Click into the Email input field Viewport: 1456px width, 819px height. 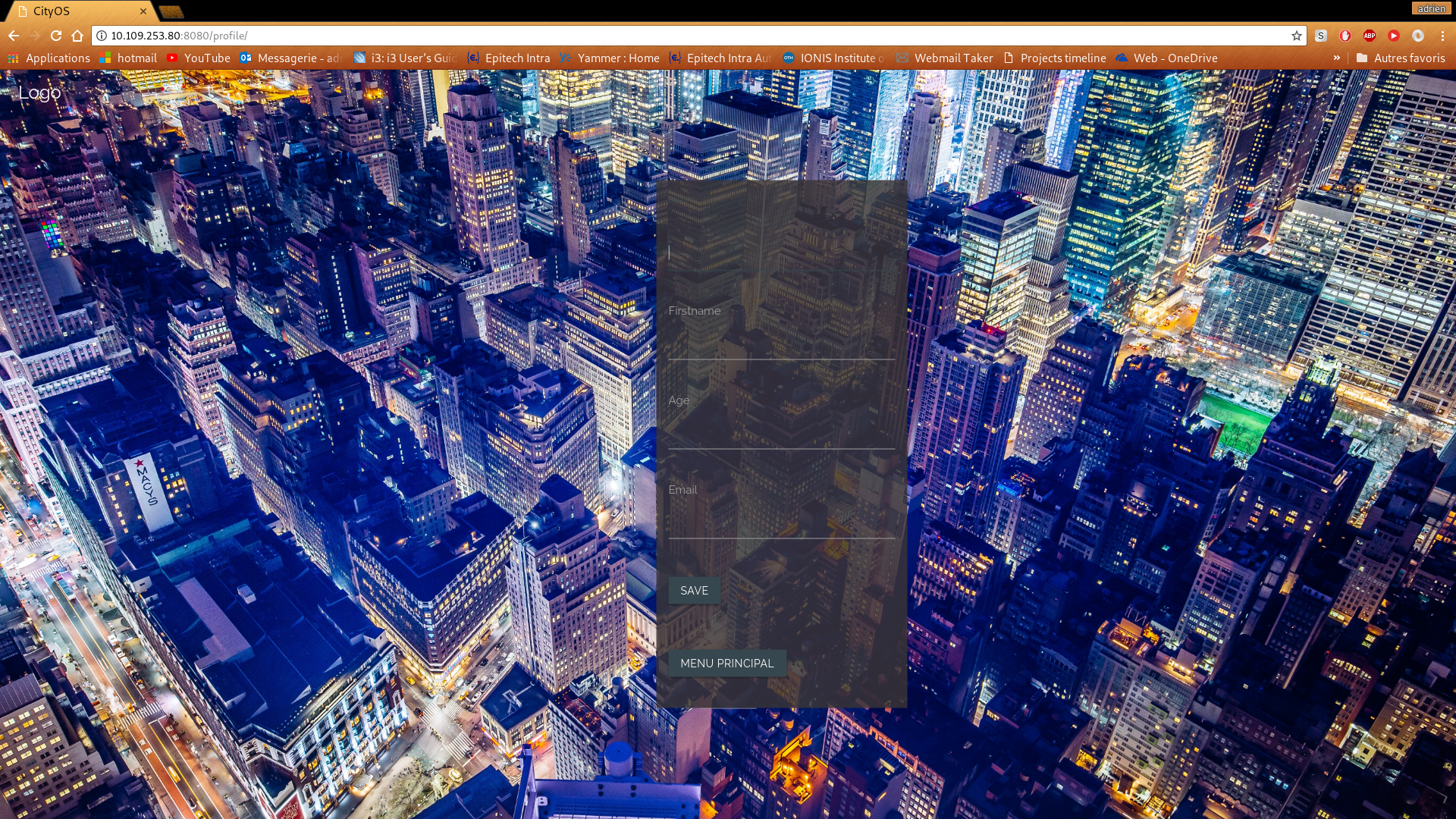[781, 522]
